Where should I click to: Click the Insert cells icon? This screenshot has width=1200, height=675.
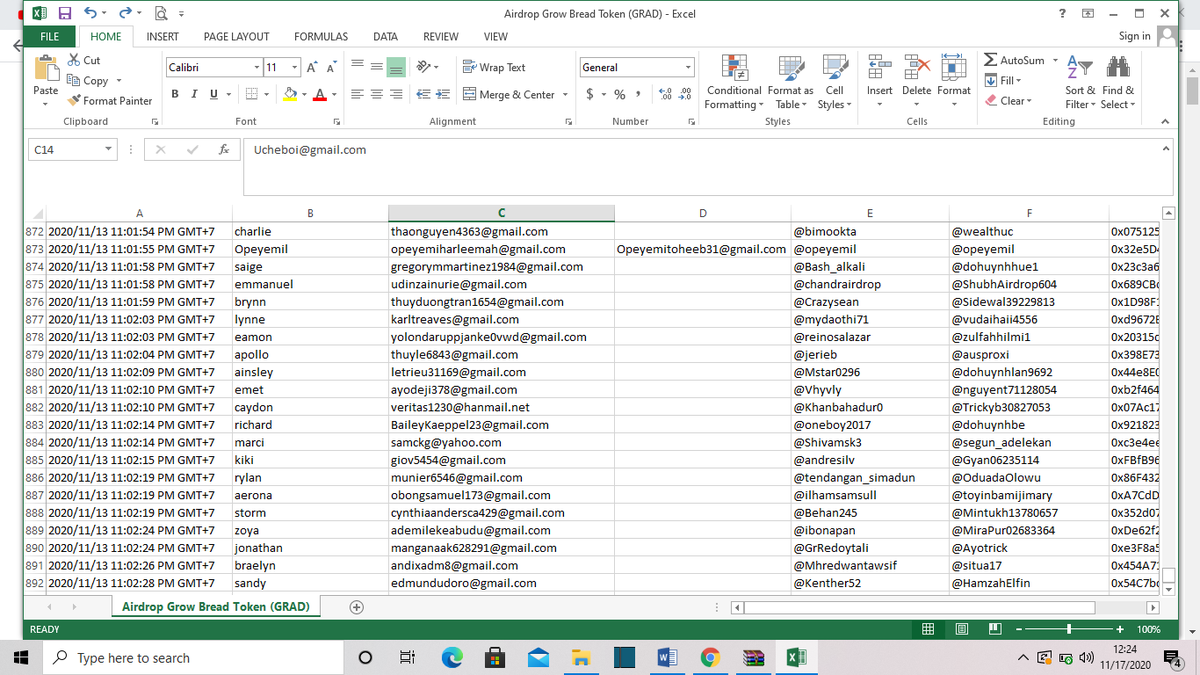coord(880,66)
